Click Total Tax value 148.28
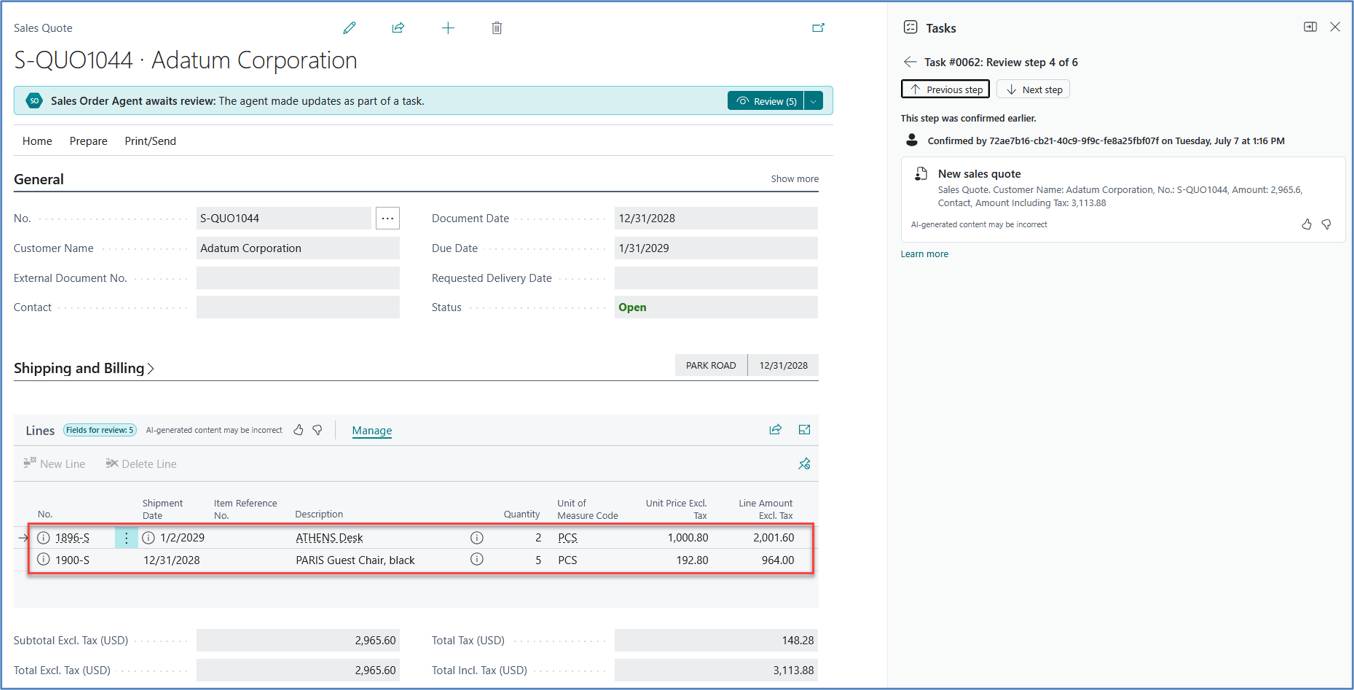Viewport: 1354px width, 690px height. [716, 640]
